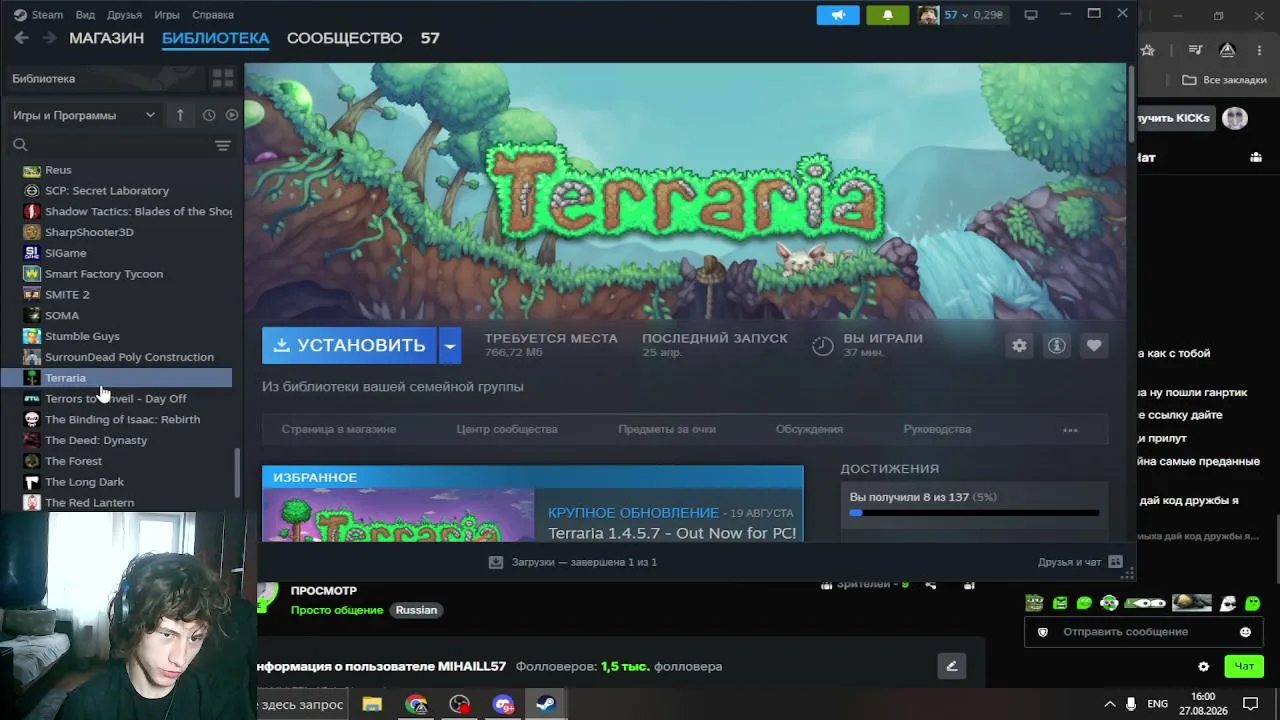Open the Справка menu

(213, 15)
